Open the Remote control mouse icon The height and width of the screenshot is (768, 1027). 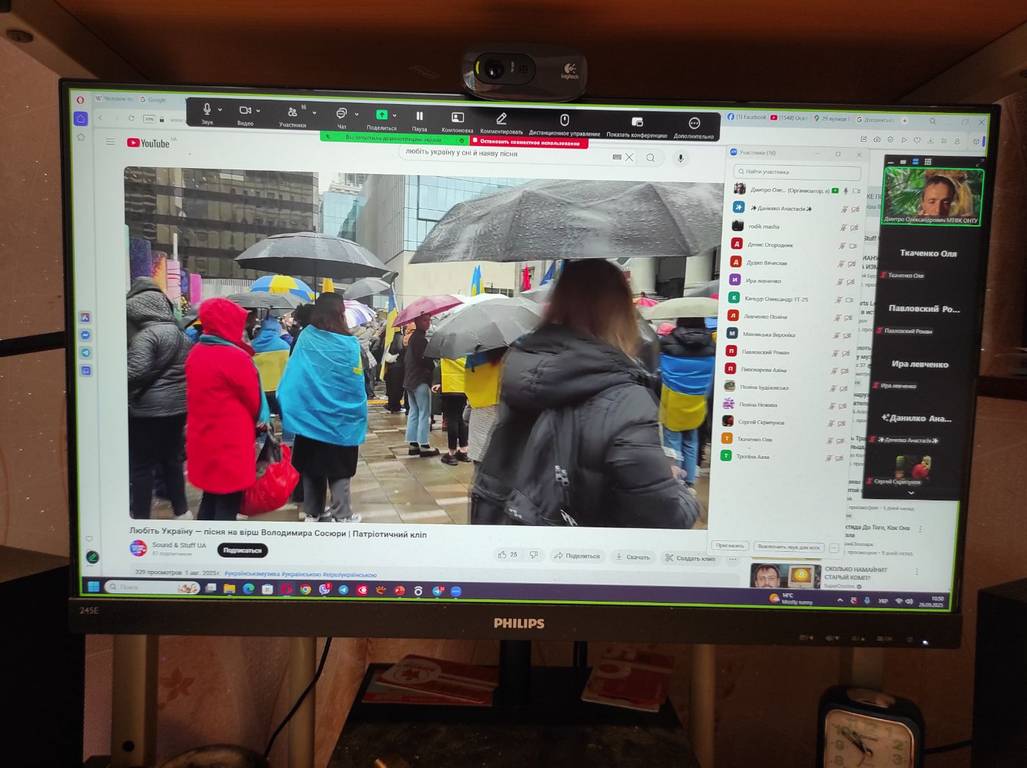[x=564, y=119]
